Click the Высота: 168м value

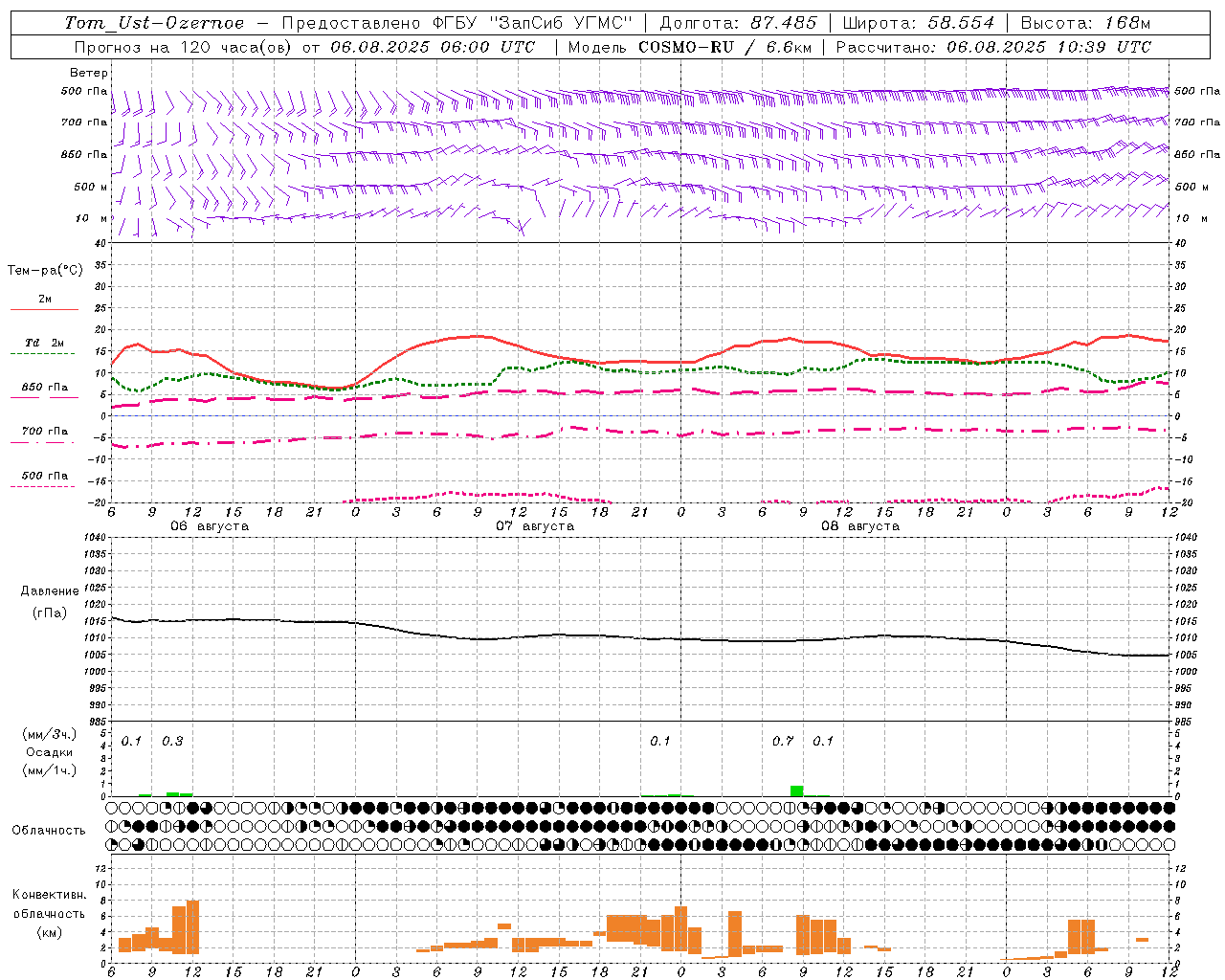point(1085,23)
